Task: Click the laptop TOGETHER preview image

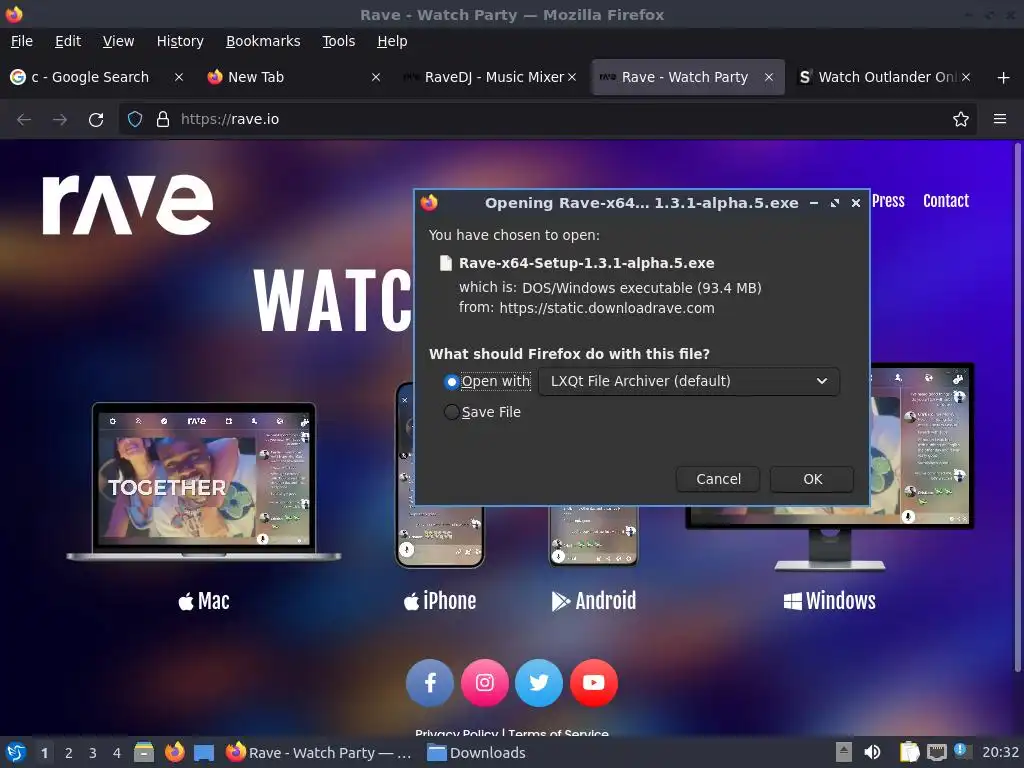Action: click(204, 481)
